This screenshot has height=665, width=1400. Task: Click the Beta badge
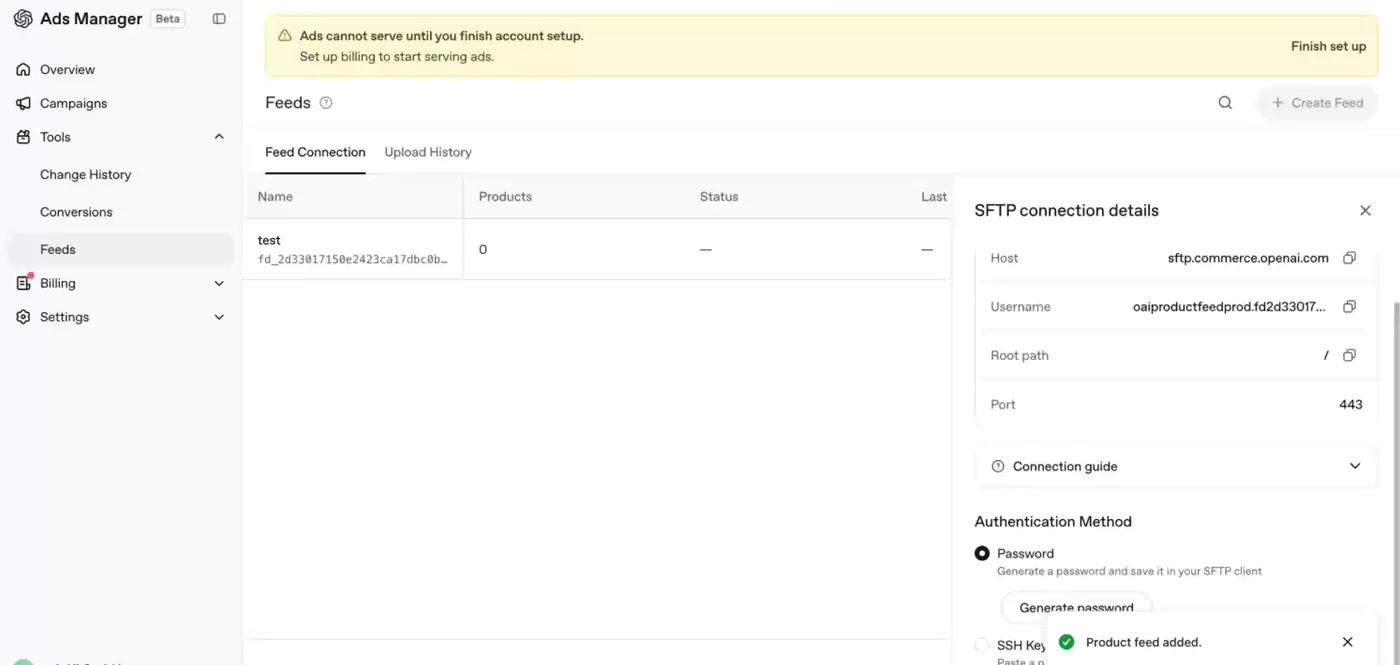coord(167,19)
